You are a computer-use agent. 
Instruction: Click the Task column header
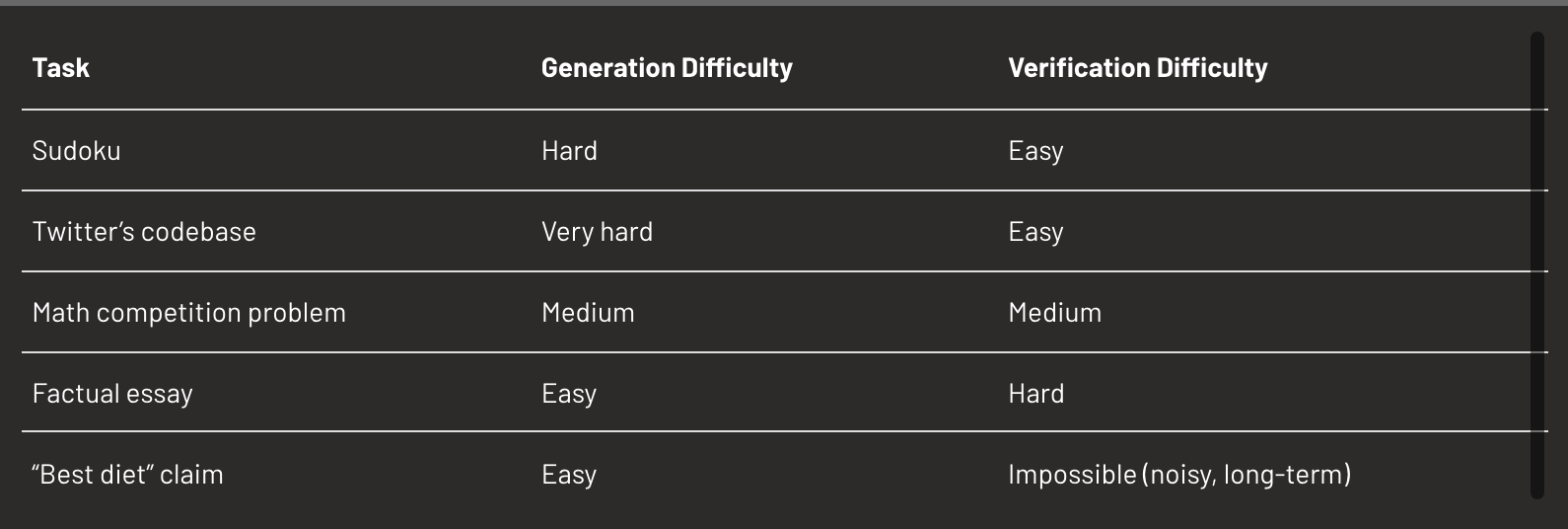(x=61, y=68)
